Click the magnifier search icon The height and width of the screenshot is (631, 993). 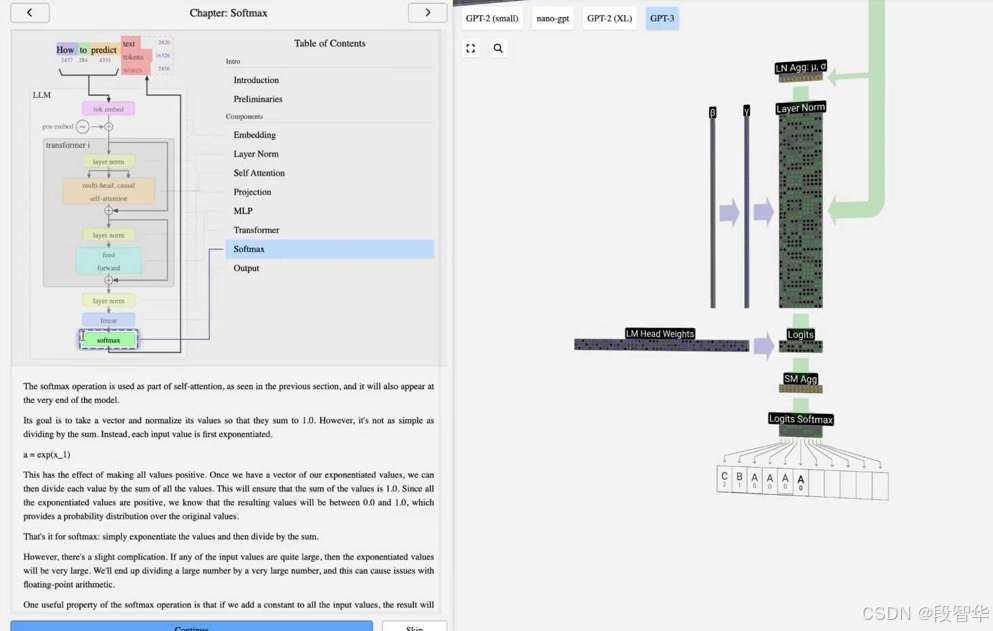tap(498, 48)
